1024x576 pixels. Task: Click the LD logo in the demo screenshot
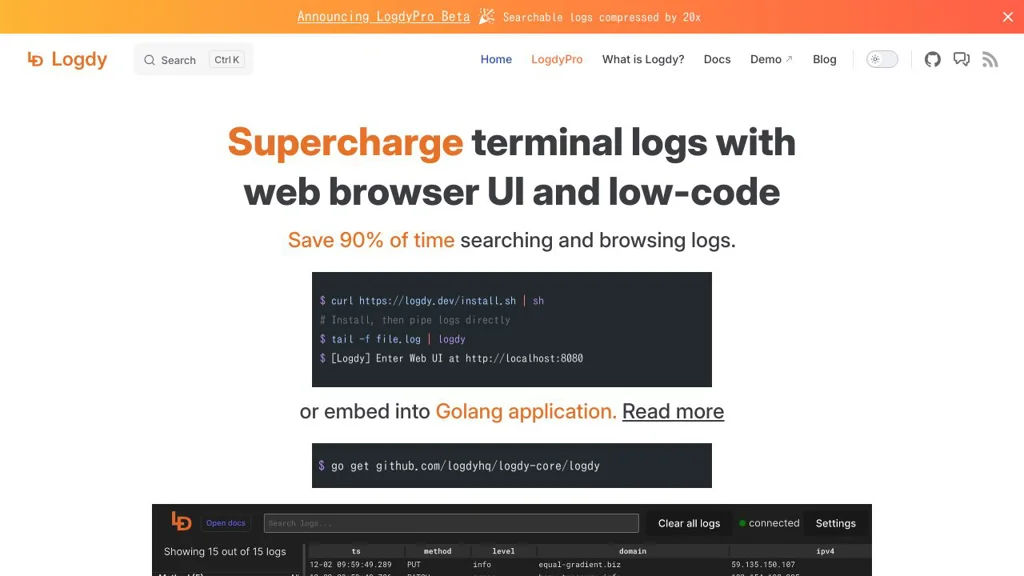(182, 522)
